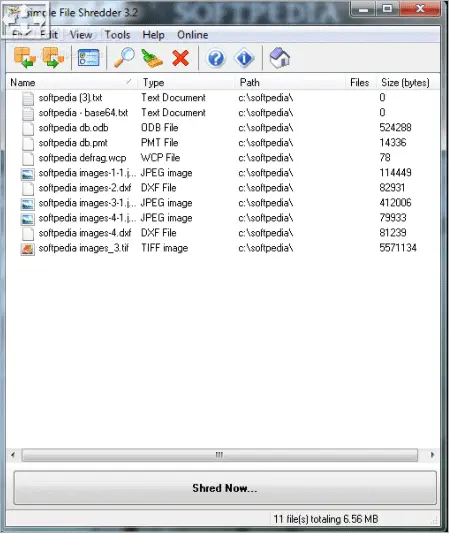This screenshot has width=449, height=533.
Task: Select the file name softpedia defrag.wcp
Action: pos(82,158)
